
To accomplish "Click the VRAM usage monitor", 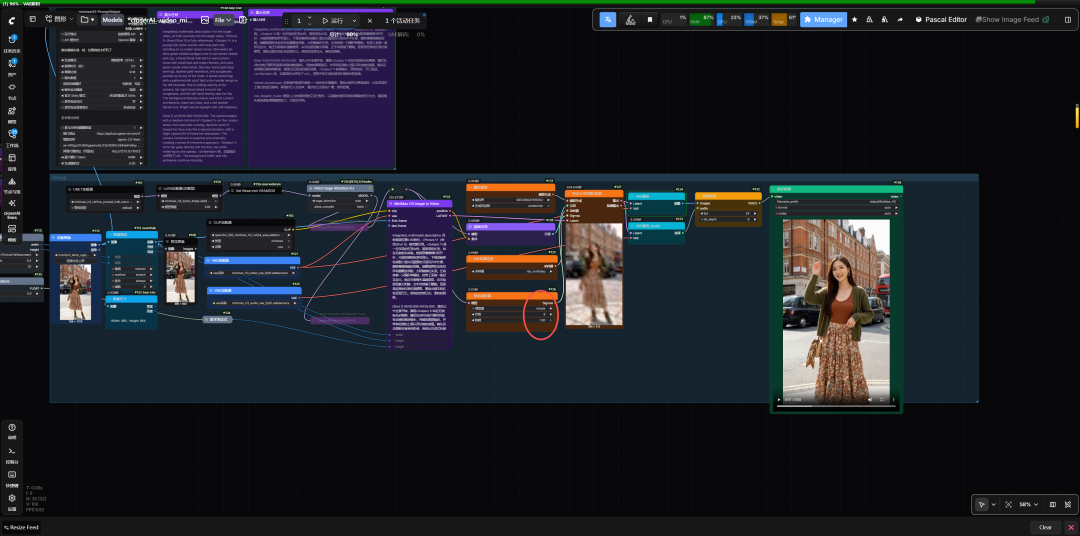I will 756,19.
